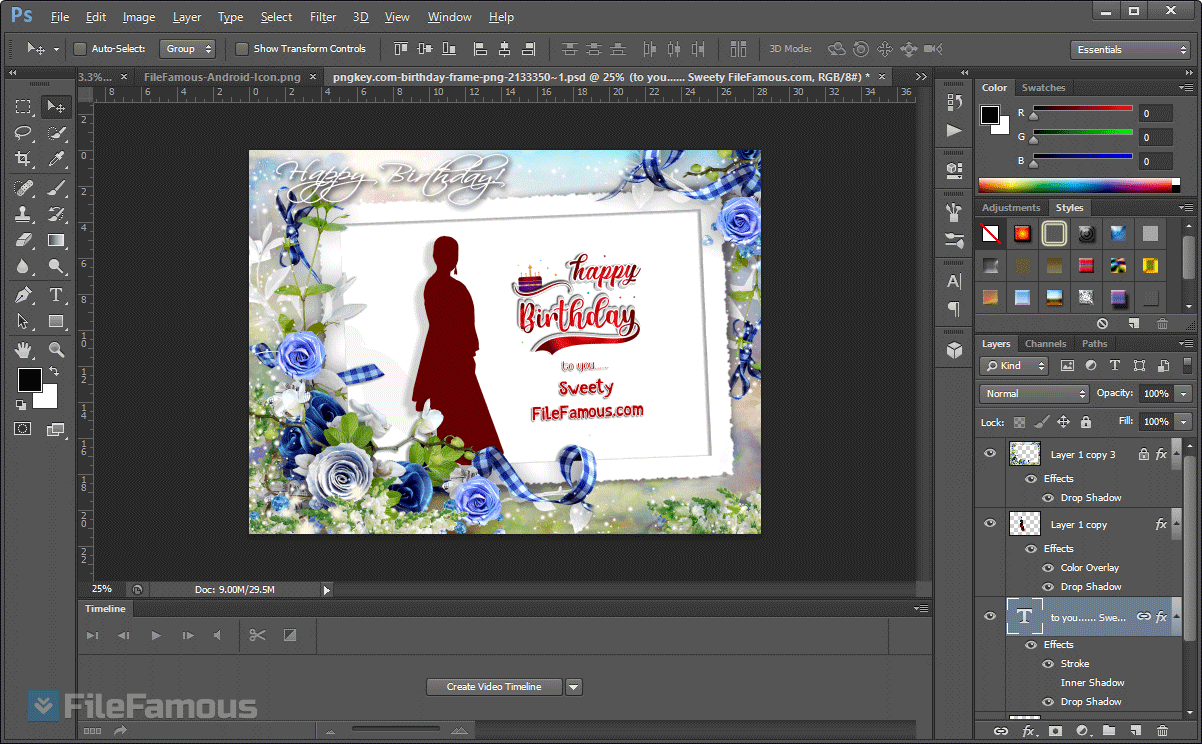Select the Quick Selection tool
This screenshot has width=1202, height=744.
click(56, 133)
